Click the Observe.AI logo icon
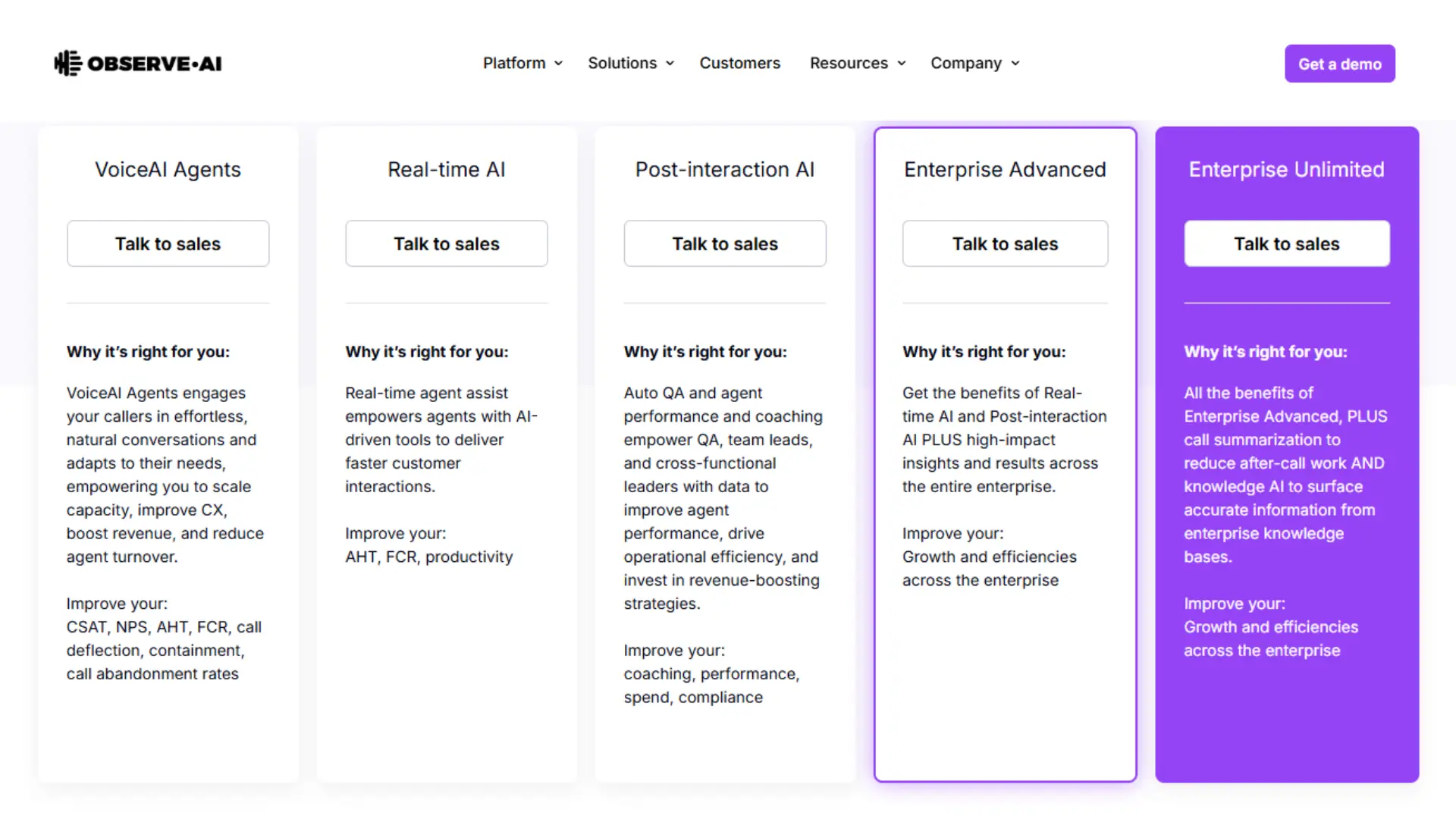1456x819 pixels. tap(68, 64)
